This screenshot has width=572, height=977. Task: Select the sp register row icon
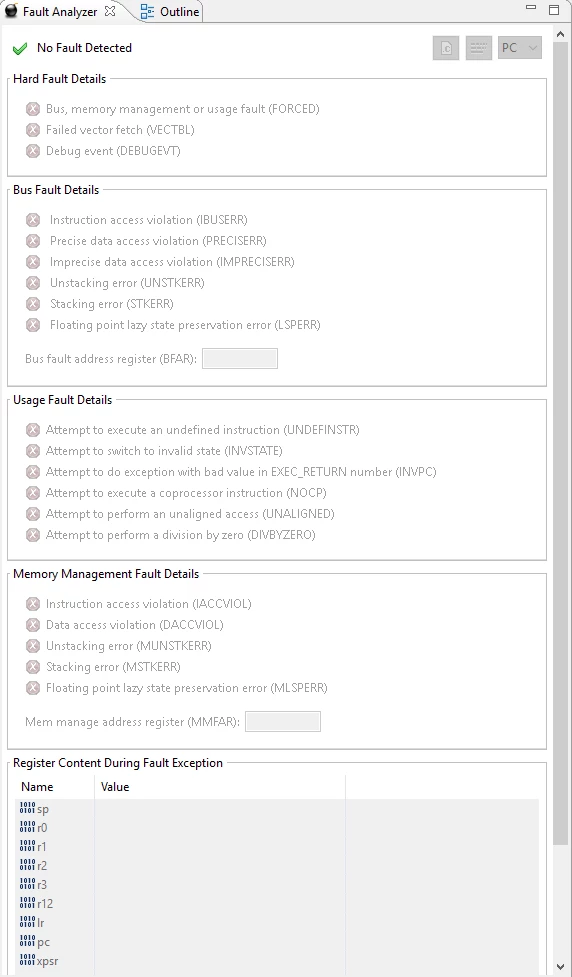click(27, 809)
